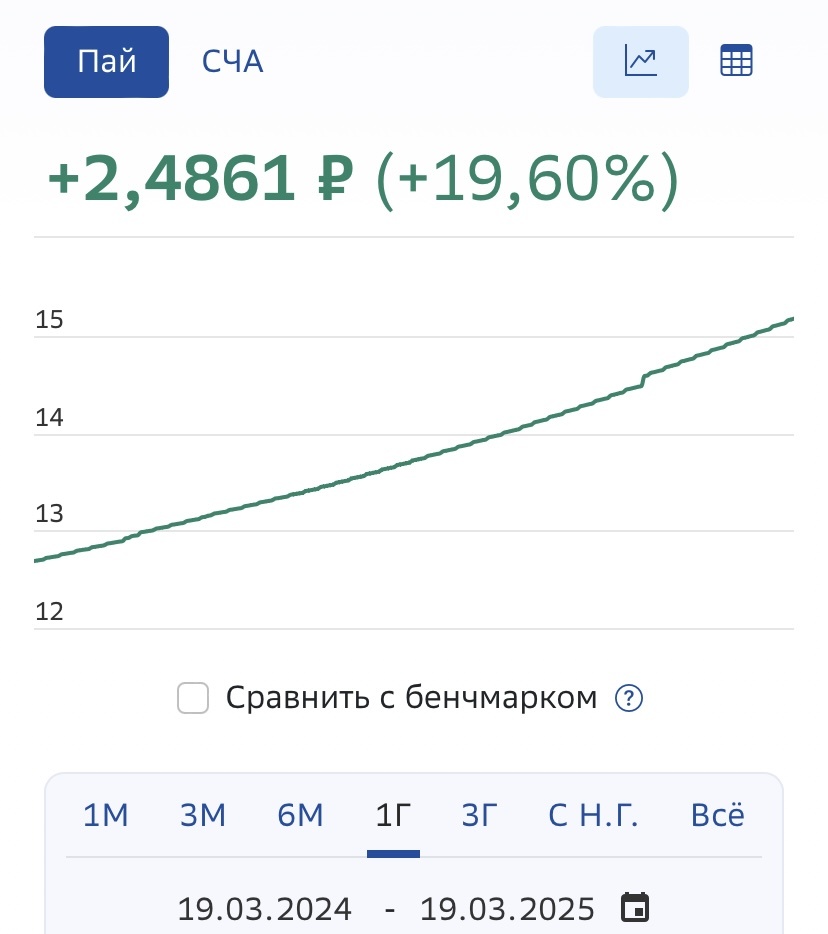Switch to the СЧА tab
The height and width of the screenshot is (934, 828).
click(231, 61)
